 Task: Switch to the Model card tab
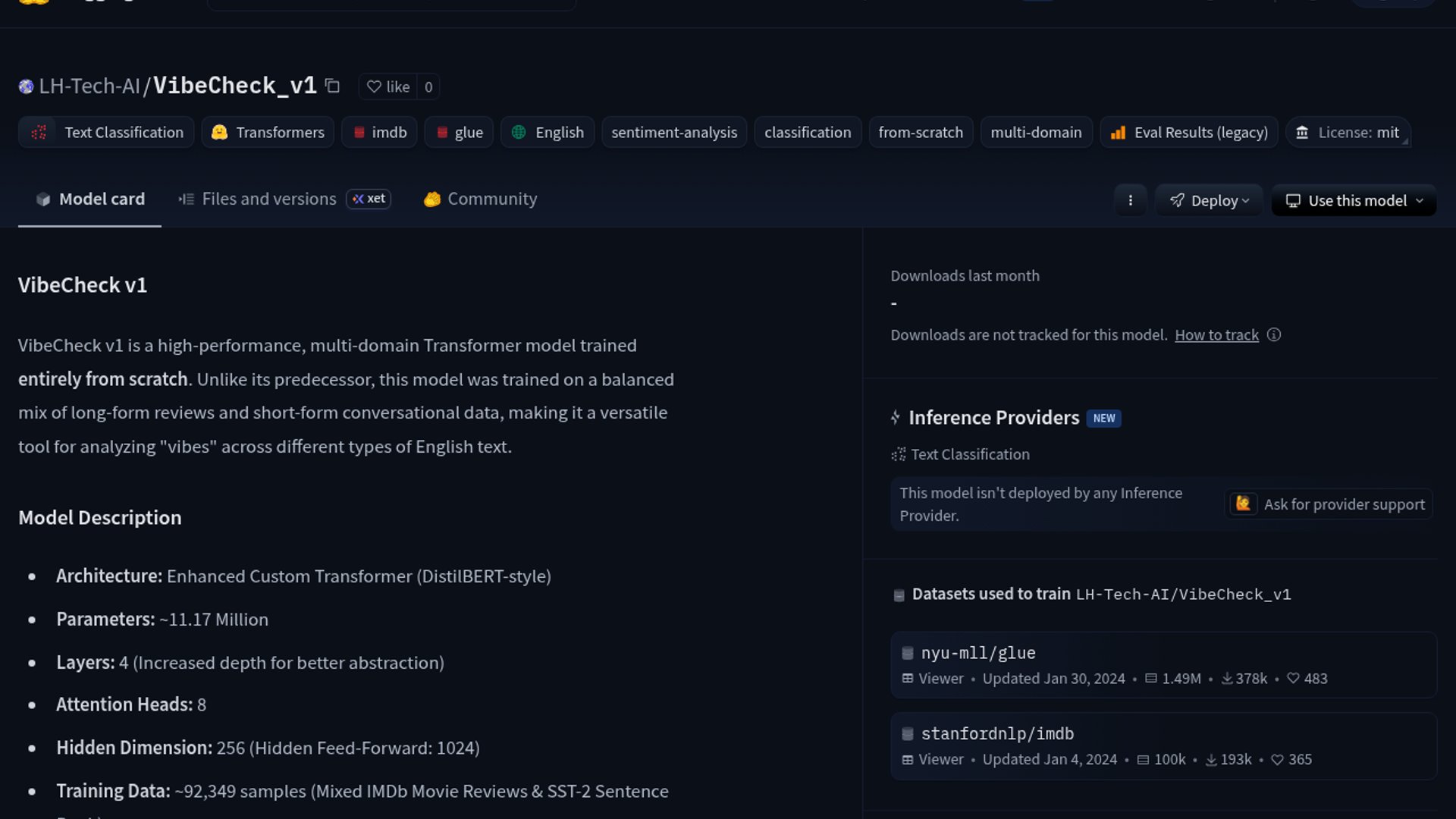click(x=89, y=199)
